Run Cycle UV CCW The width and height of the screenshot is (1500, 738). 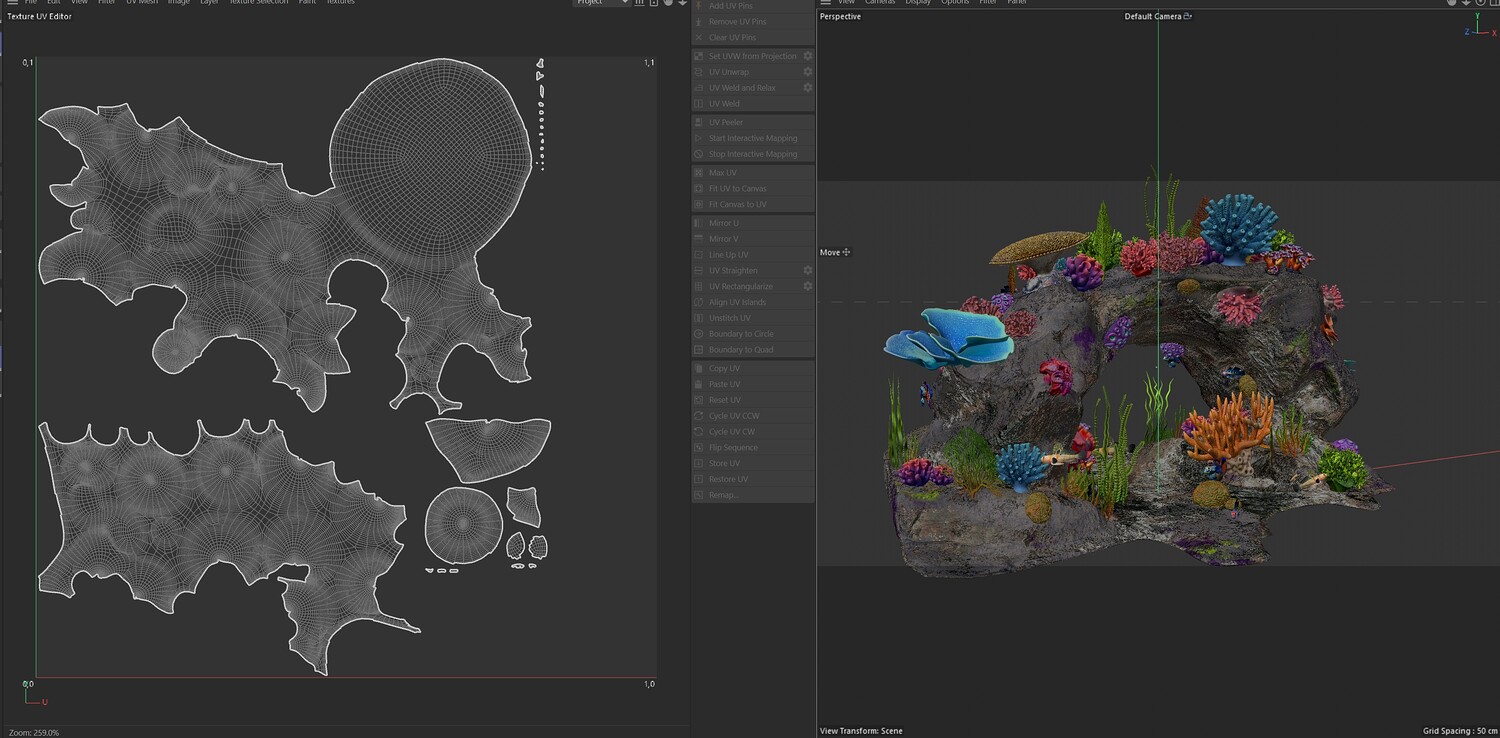pyautogui.click(x=753, y=416)
